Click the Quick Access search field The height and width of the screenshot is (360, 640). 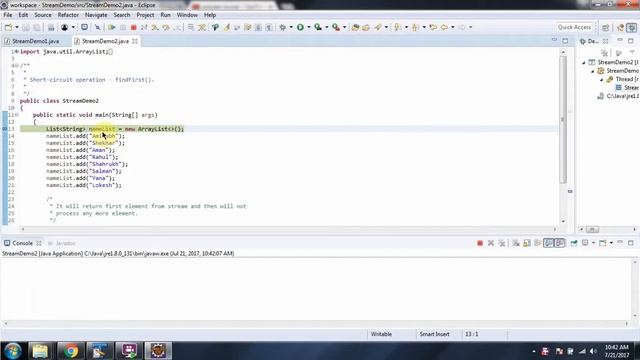[x=574, y=27]
